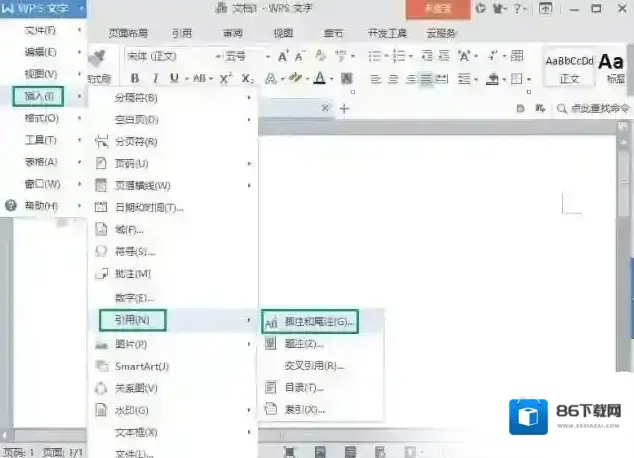Image resolution: width=634 pixels, height=458 pixels.
Task: Click the font color A icon
Action: 320,78
